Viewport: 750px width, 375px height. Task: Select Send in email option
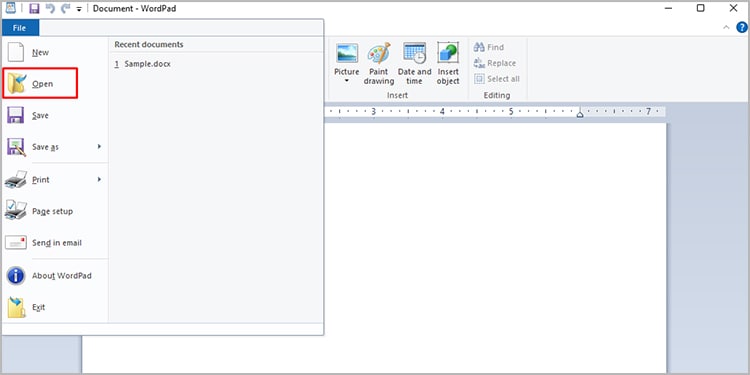(x=55, y=243)
